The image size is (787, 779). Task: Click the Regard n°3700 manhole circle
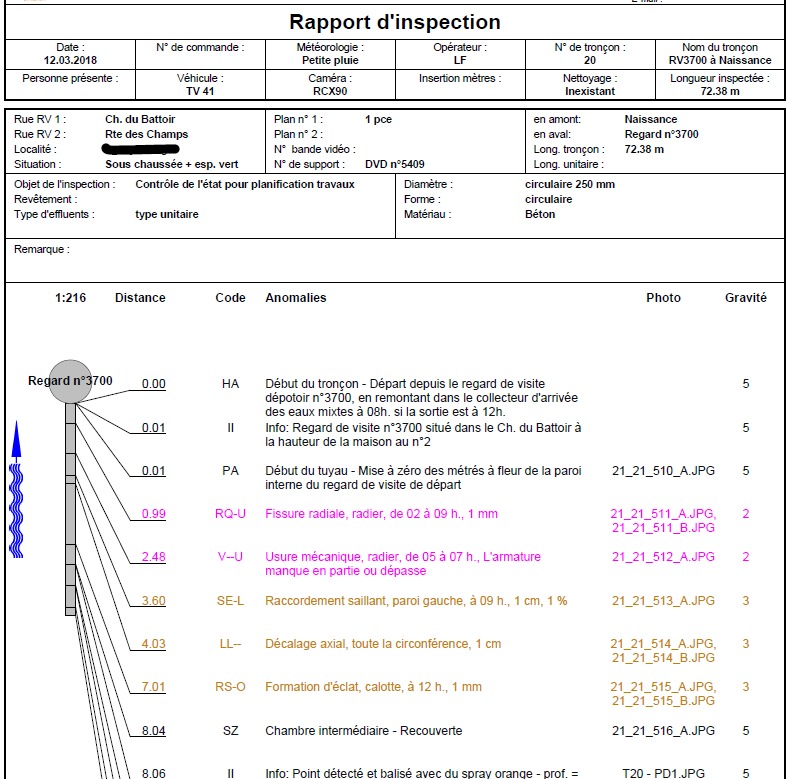point(70,381)
